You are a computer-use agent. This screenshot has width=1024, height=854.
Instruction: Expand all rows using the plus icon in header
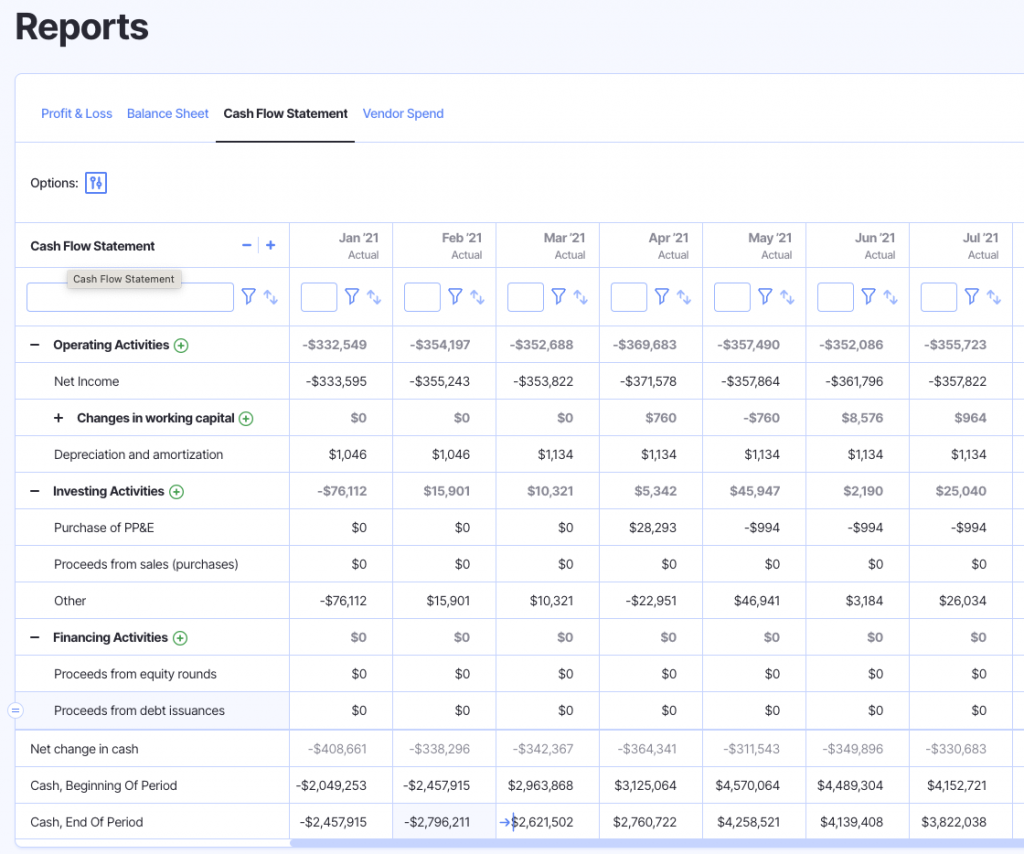pos(268,244)
